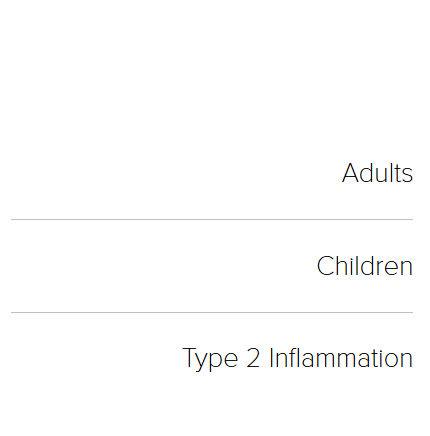Tap the word Adults
This screenshot has height=436, width=430.
pyautogui.click(x=377, y=173)
